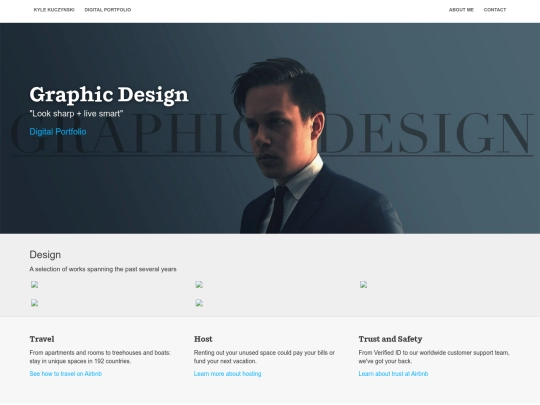Follow Learn more about hosting link
The width and height of the screenshot is (540, 405).
click(x=228, y=374)
